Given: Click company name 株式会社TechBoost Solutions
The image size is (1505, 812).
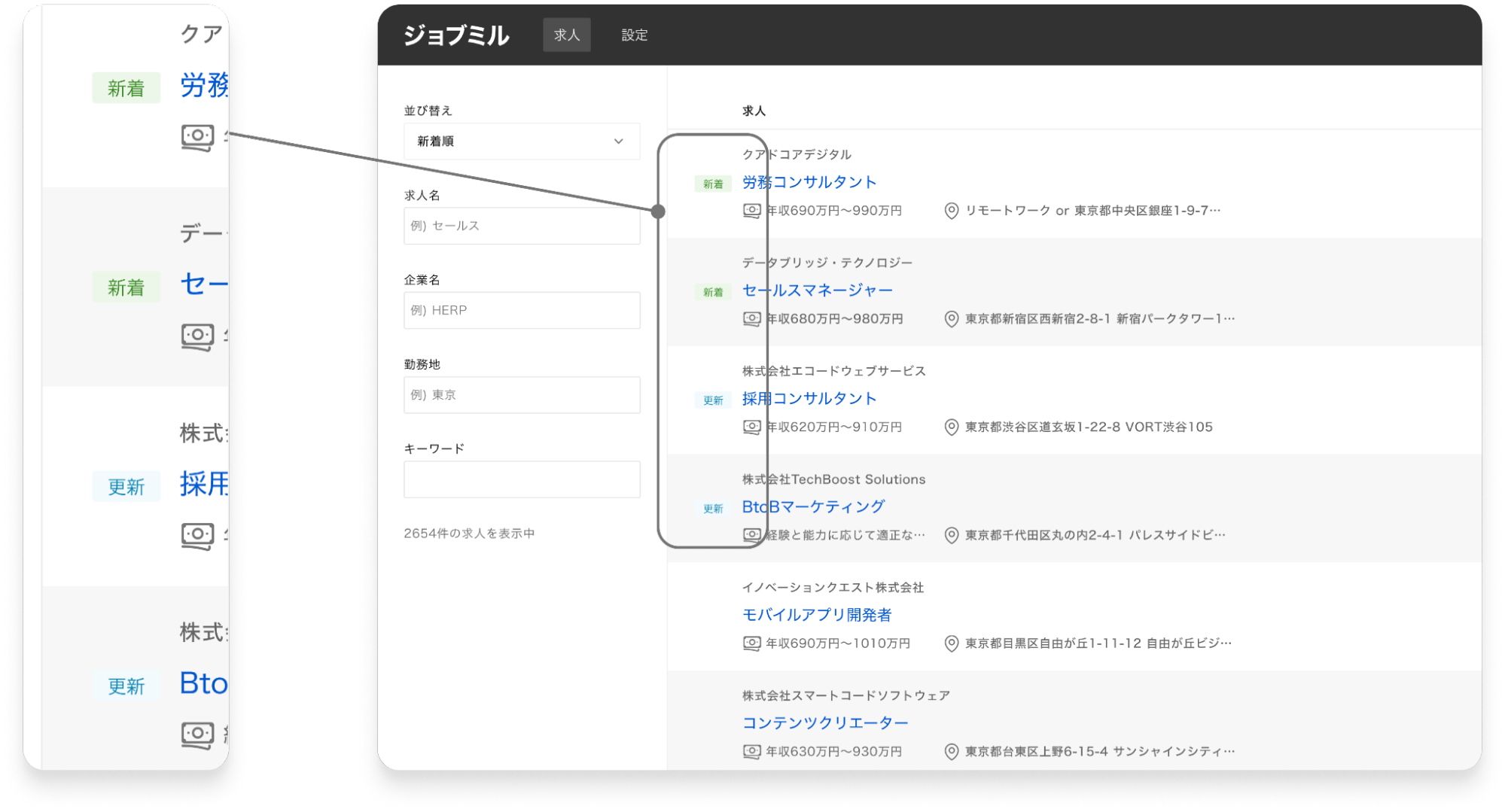Looking at the screenshot, I should [833, 479].
